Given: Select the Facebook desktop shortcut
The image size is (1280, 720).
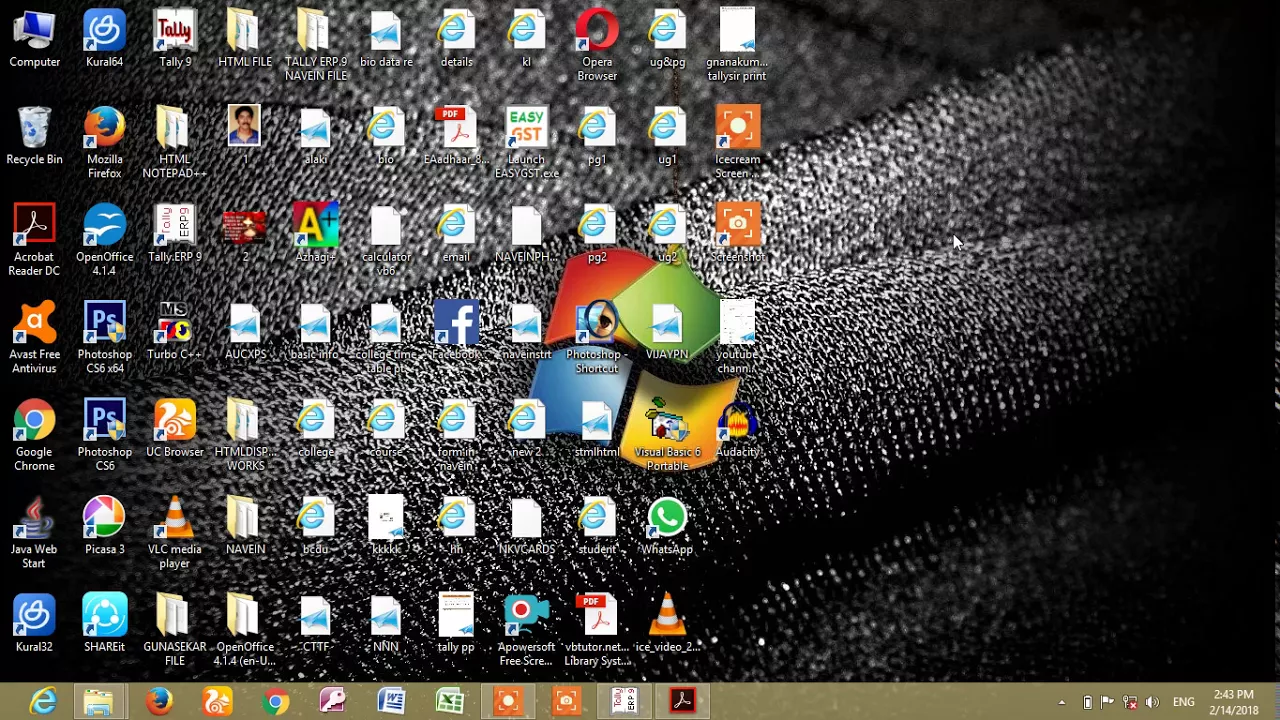Looking at the screenshot, I should (456, 332).
